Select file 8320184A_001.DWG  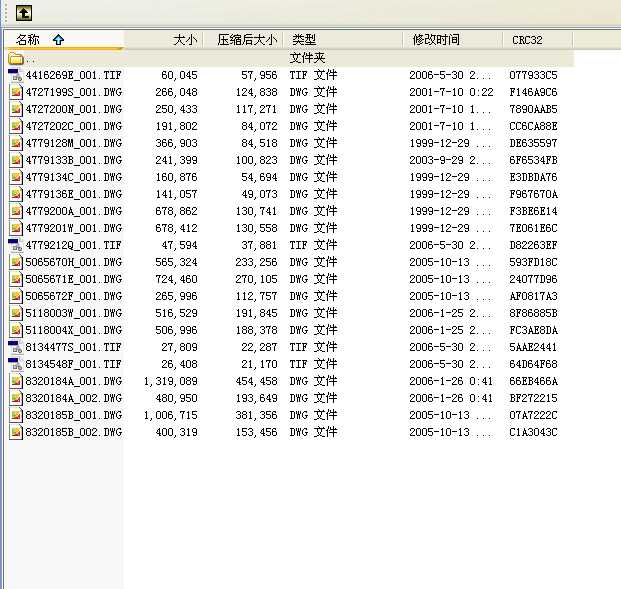tap(74, 381)
